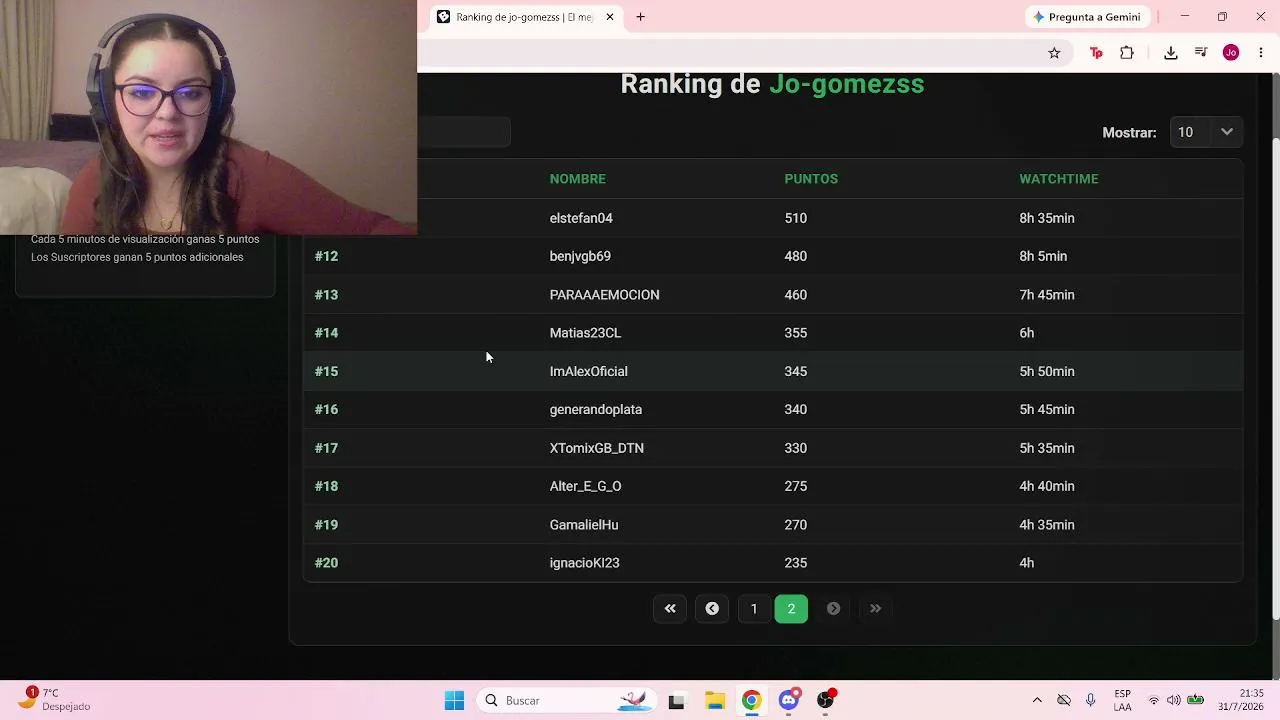Viewport: 1280px width, 720px height.
Task: Select the name benjvgb69 in the table
Action: tap(580, 256)
